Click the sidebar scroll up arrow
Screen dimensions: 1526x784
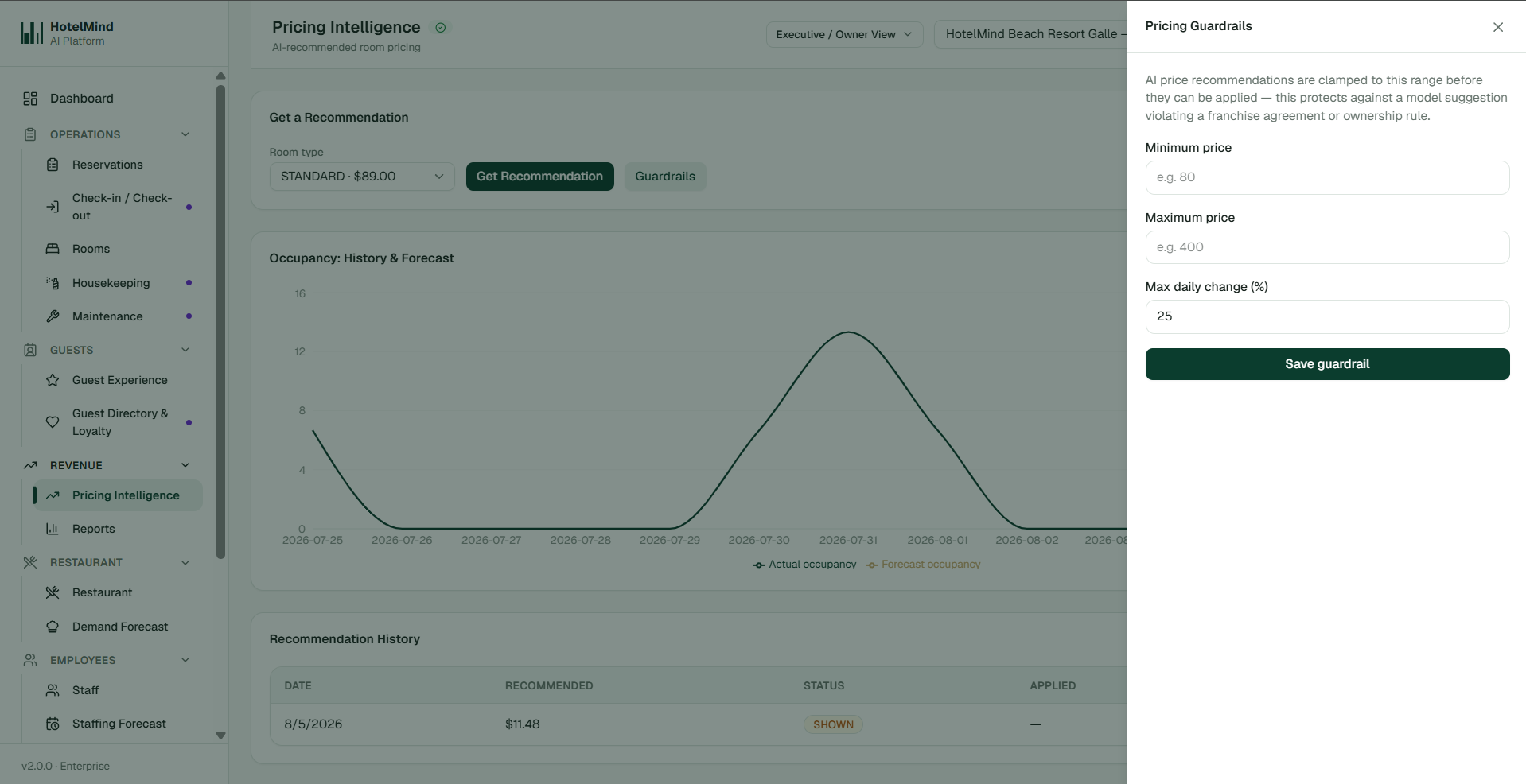coord(220,76)
